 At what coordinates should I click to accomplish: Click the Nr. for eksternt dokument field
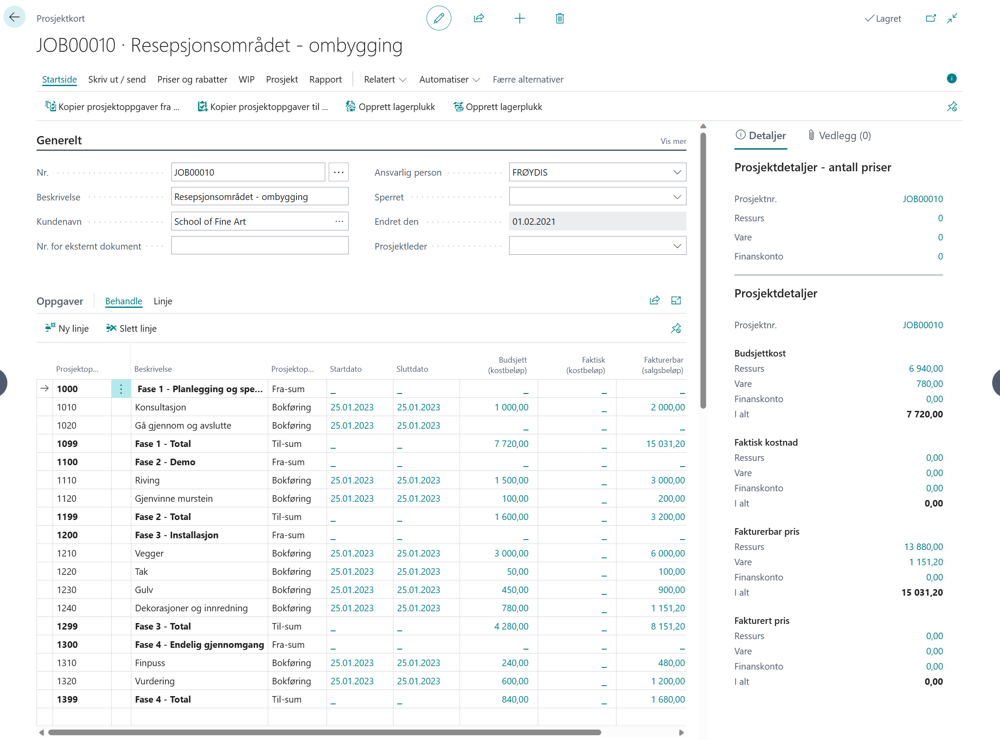tap(260, 246)
